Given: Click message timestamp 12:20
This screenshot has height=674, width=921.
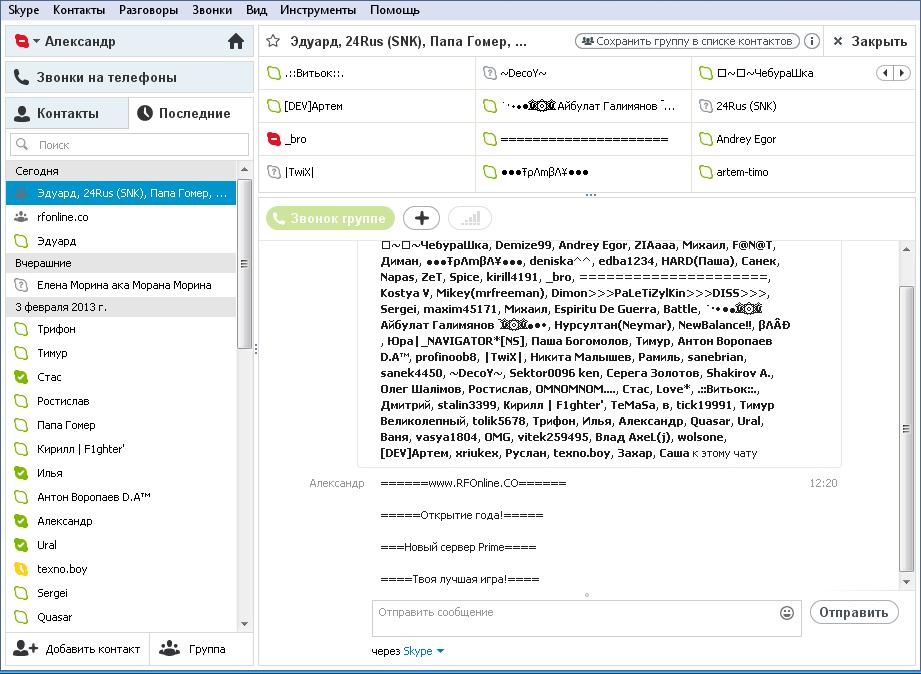Looking at the screenshot, I should pyautogui.click(x=823, y=483).
